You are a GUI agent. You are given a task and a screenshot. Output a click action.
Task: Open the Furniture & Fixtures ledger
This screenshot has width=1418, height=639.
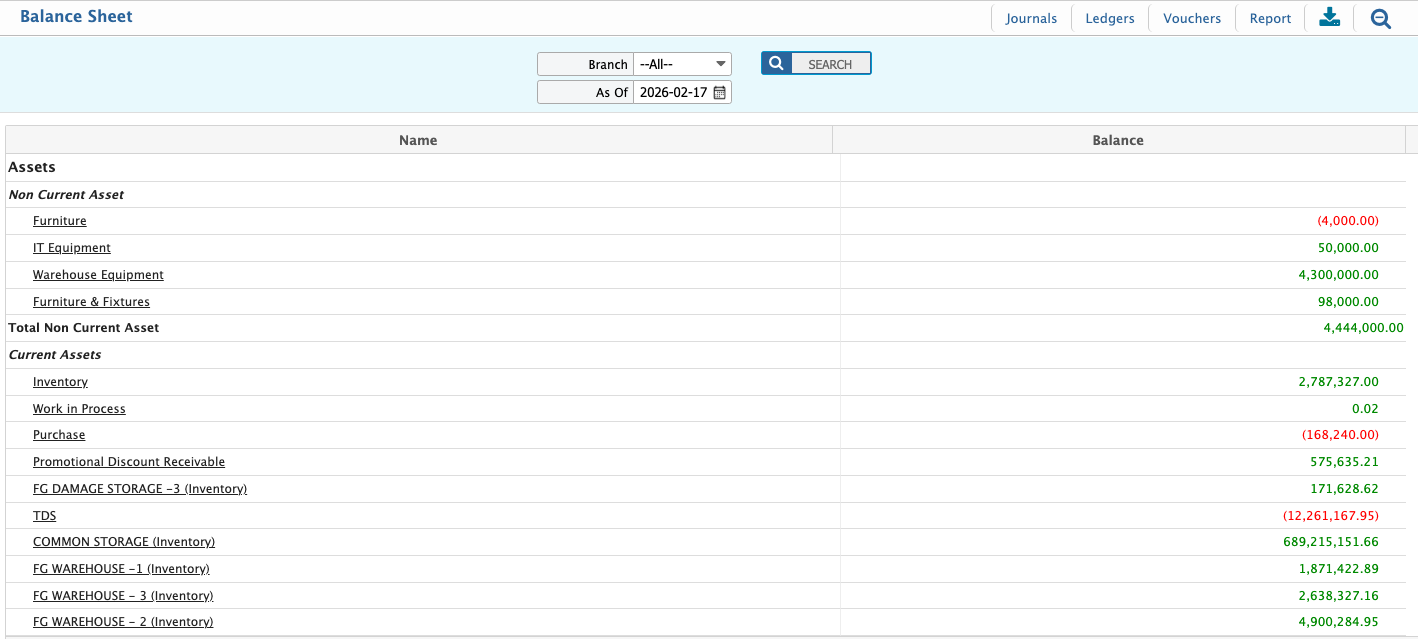pyautogui.click(x=91, y=301)
